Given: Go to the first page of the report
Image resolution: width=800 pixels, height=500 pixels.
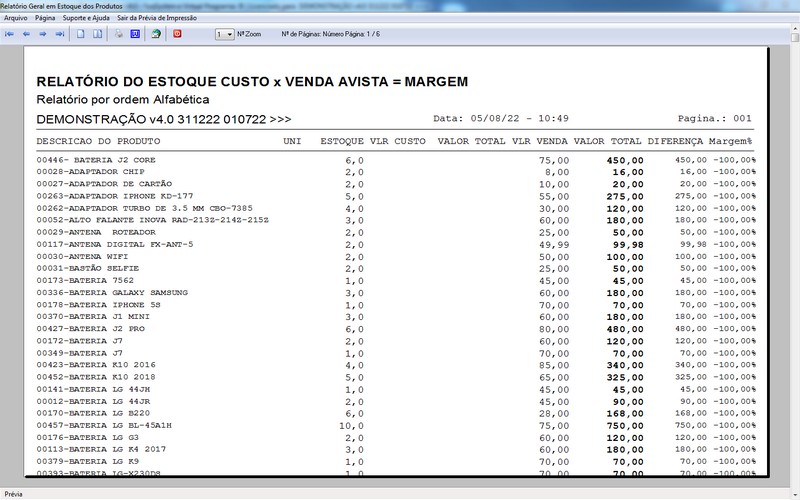Looking at the screenshot, I should click(9, 34).
